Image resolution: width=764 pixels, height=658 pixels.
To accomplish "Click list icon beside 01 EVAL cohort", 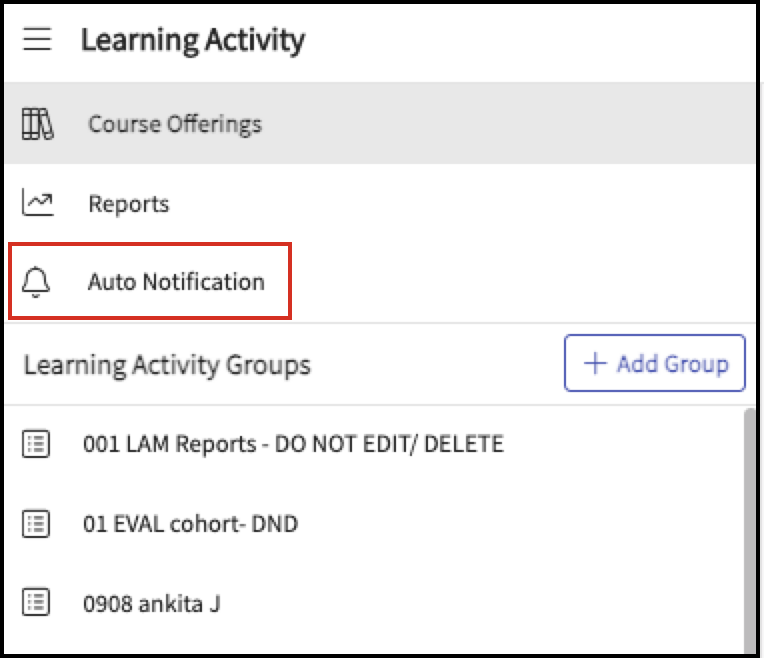I will [x=36, y=523].
